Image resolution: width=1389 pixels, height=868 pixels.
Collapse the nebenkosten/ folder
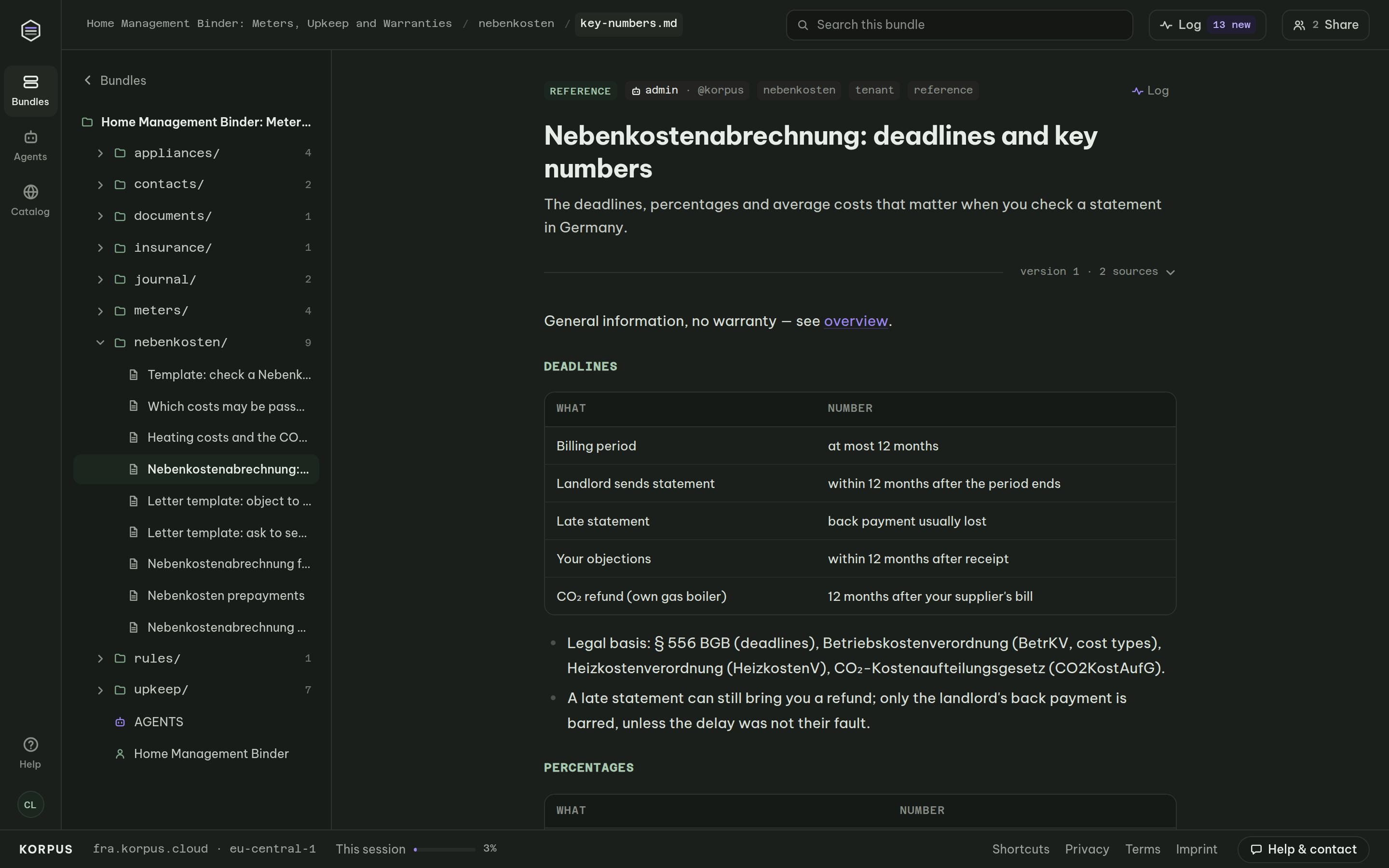100,343
